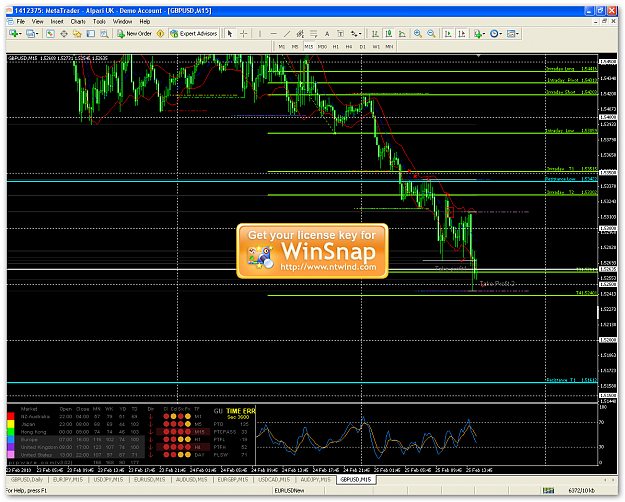Image resolution: width=625 pixels, height=502 pixels.
Task: Open the MetaEditor from toolbar
Action: pyautogui.click(x=161, y=34)
